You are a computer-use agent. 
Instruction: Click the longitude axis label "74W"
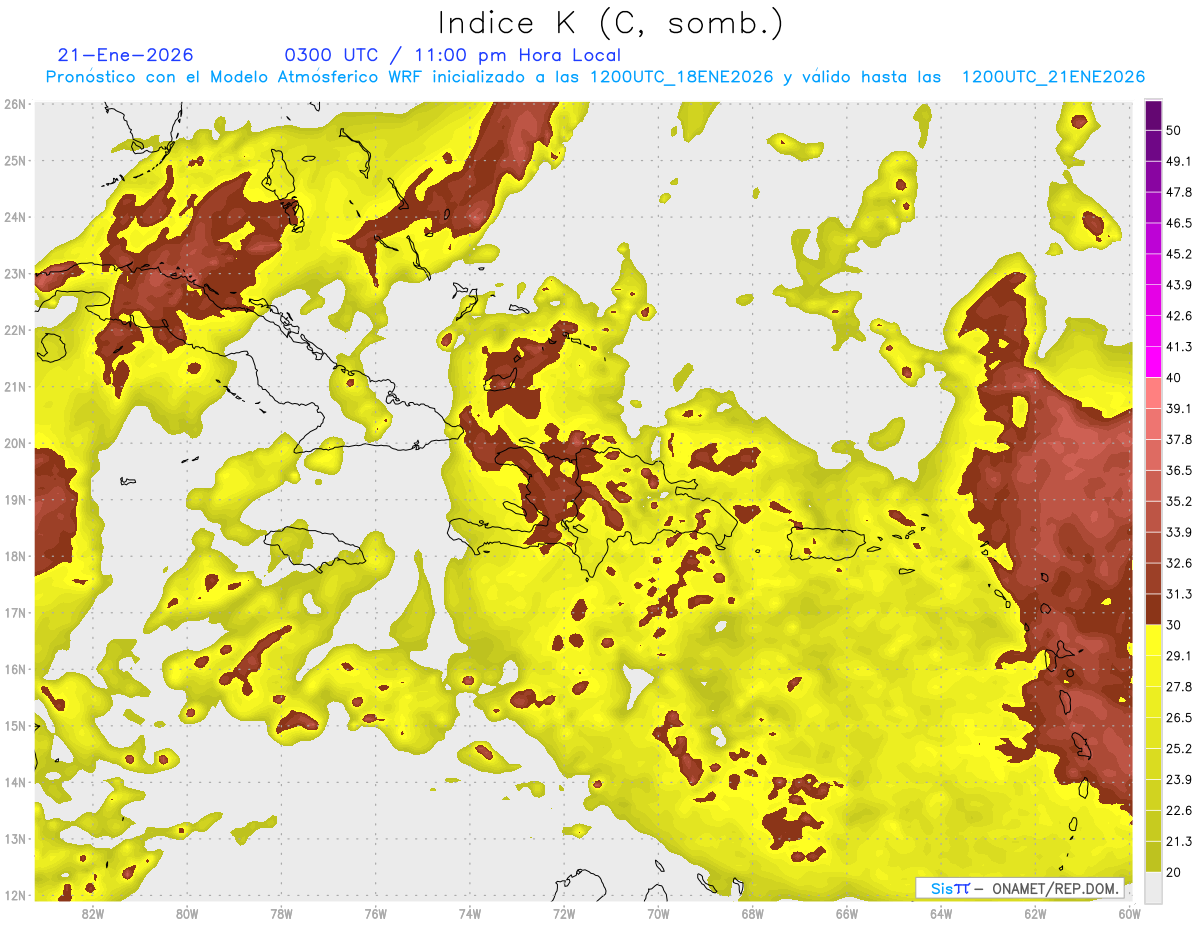tap(470, 914)
